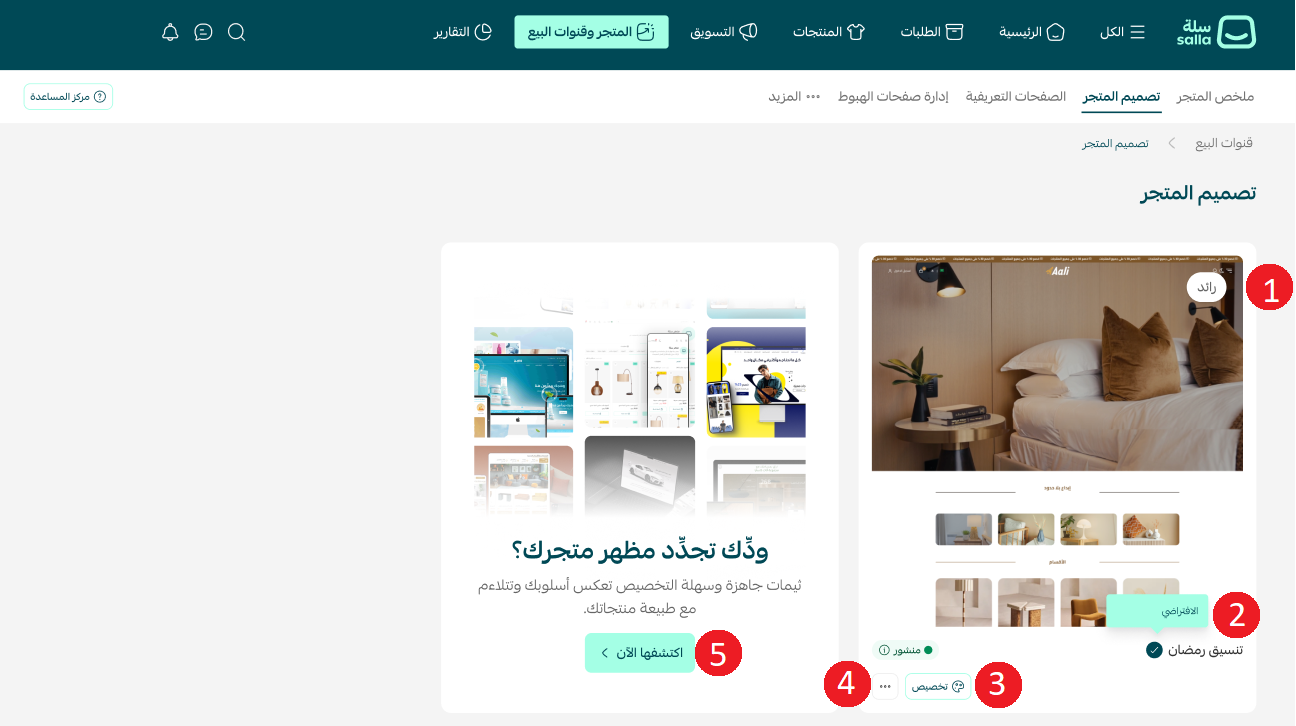Open the التسويق marketing menu
The width and height of the screenshot is (1296, 726).
[x=724, y=32]
